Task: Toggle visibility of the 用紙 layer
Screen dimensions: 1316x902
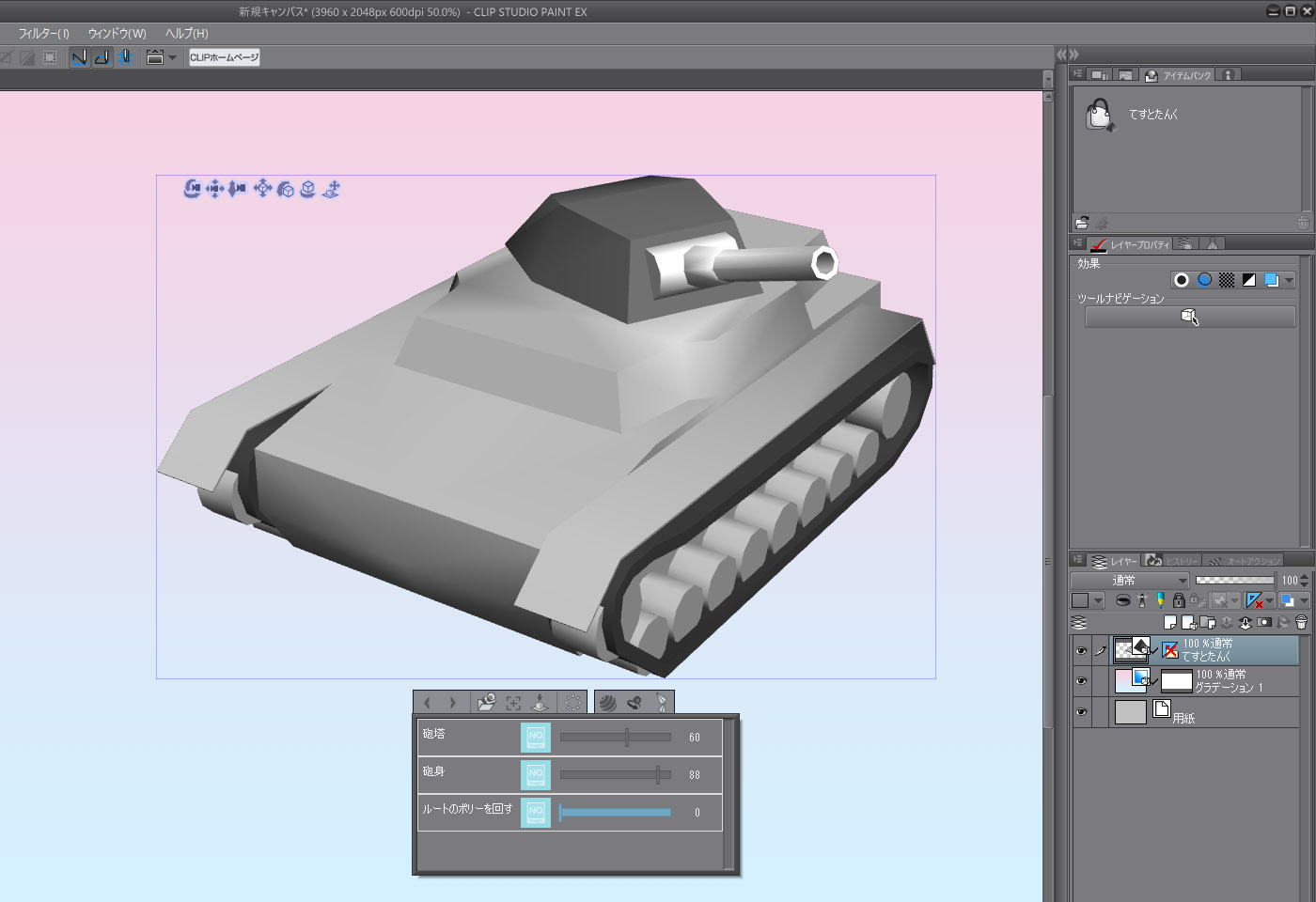Action: (1081, 712)
